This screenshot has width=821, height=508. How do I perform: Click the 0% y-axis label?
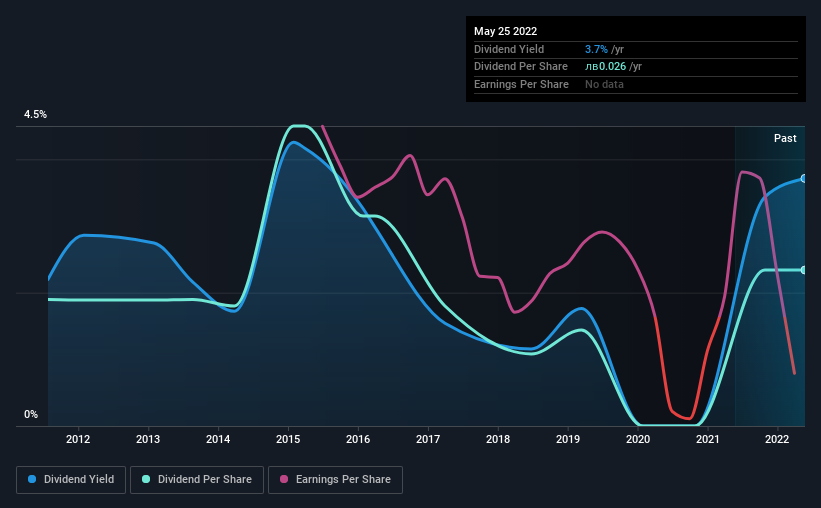pos(31,414)
